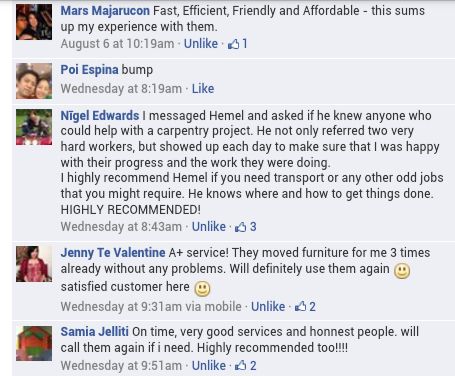Open Poi Espina's profile name link
This screenshot has width=455, height=376.
89,70
